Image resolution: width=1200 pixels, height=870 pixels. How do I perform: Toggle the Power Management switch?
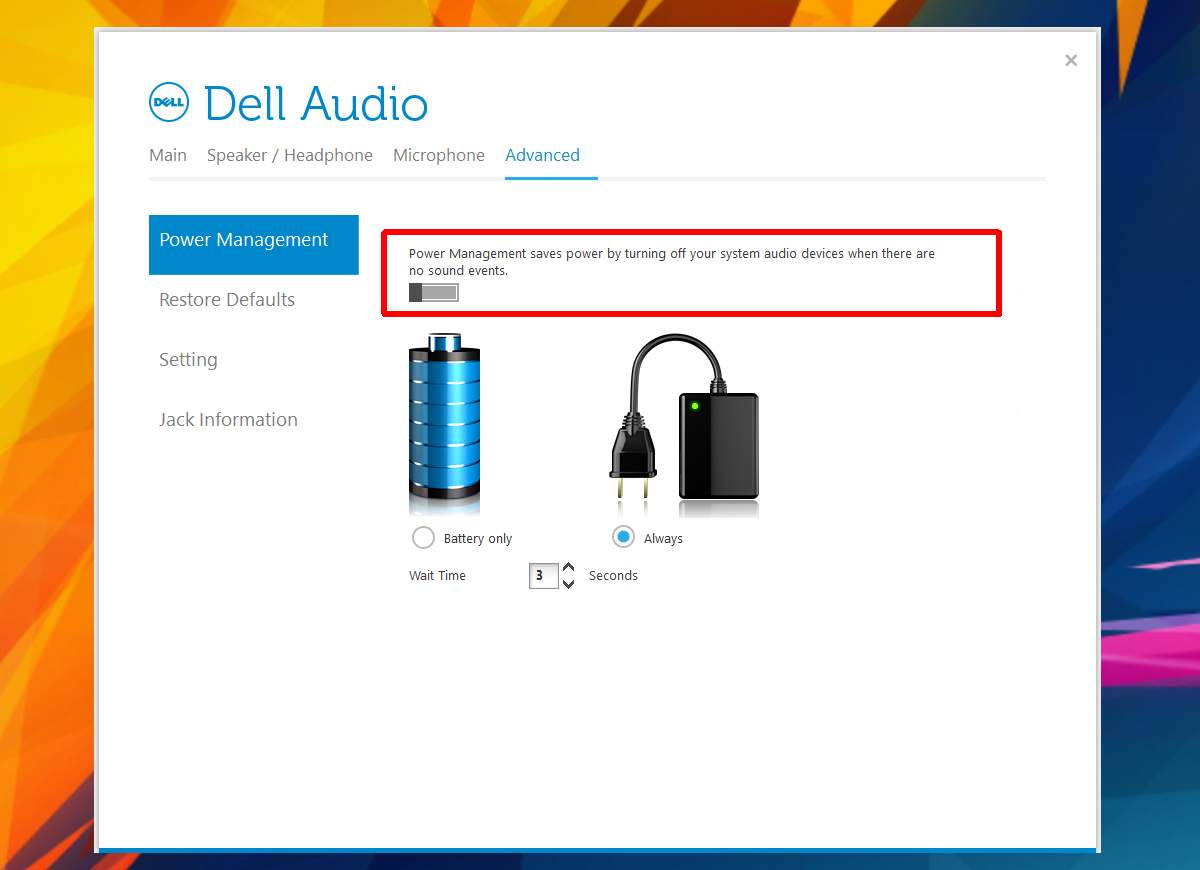(x=434, y=292)
